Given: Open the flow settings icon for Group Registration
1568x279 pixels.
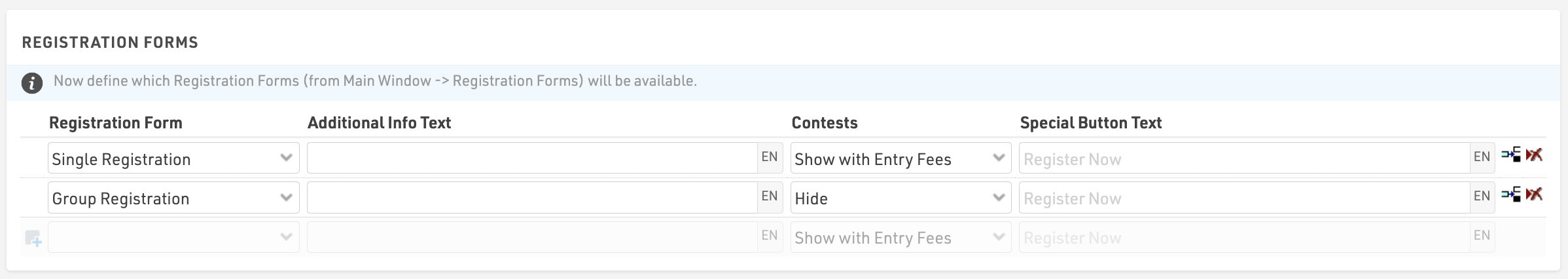Looking at the screenshot, I should point(1511,195).
